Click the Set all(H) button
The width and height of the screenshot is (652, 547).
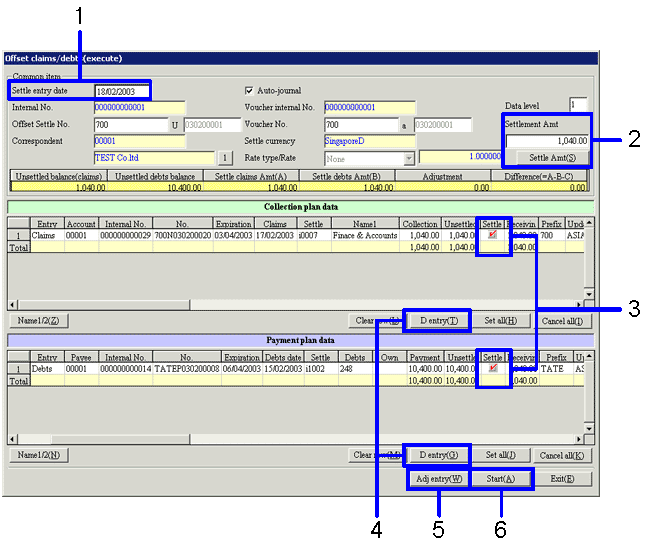coord(501,321)
